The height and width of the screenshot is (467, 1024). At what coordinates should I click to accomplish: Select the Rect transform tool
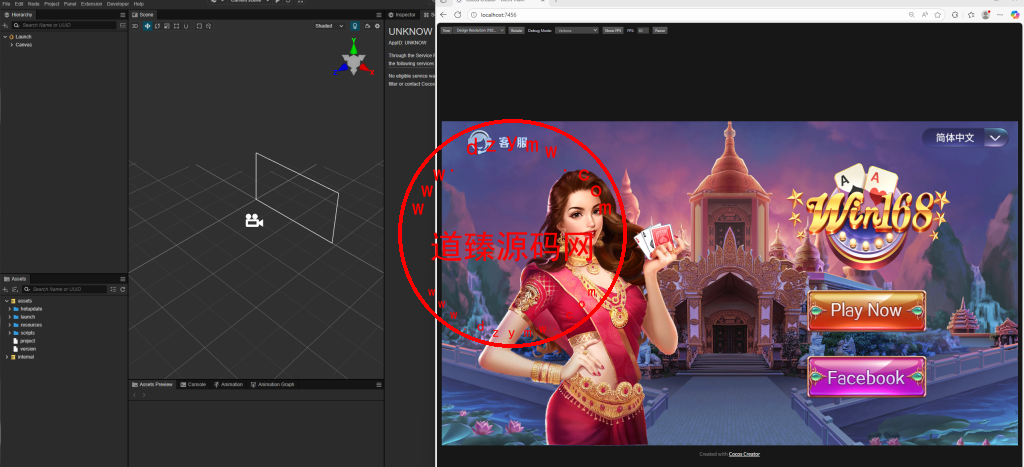pos(176,26)
